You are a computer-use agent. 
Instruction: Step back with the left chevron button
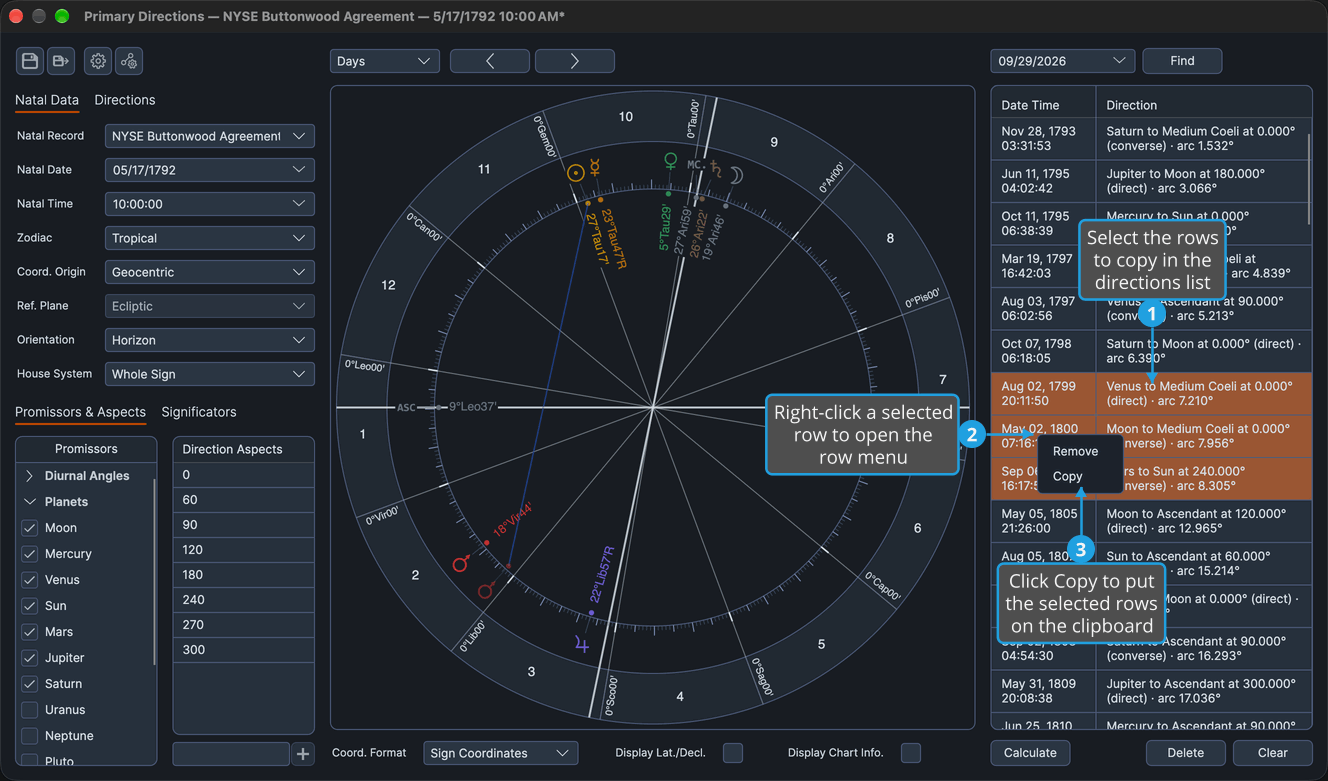click(x=490, y=61)
